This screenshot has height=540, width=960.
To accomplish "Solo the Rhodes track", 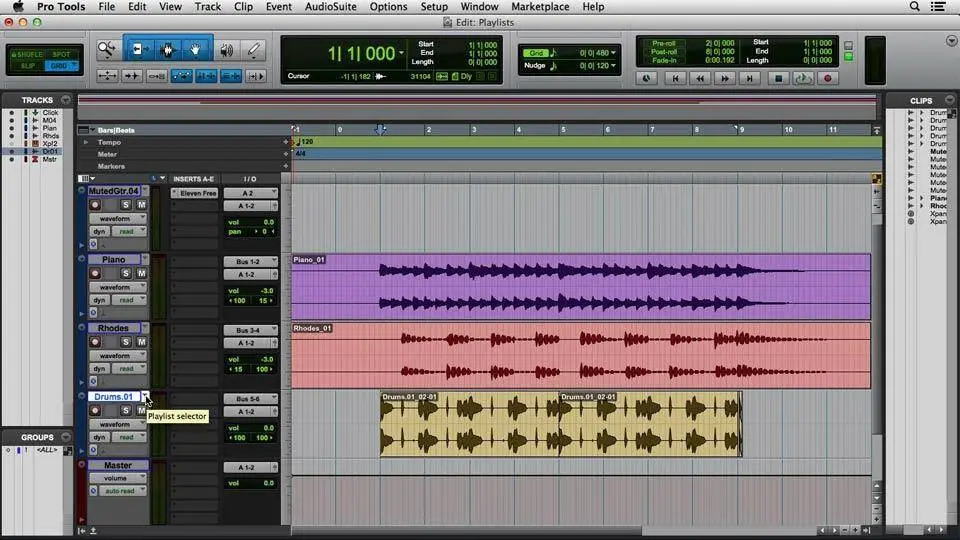I will (x=126, y=342).
